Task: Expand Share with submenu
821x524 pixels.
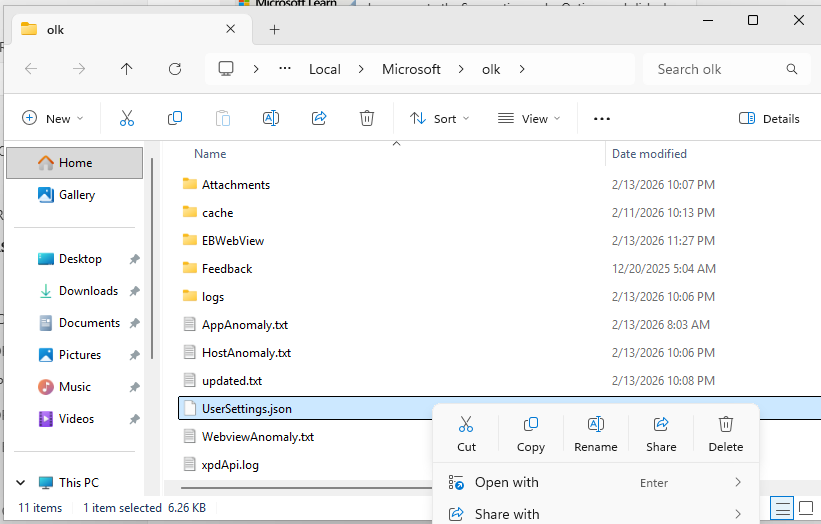Action: click(738, 514)
